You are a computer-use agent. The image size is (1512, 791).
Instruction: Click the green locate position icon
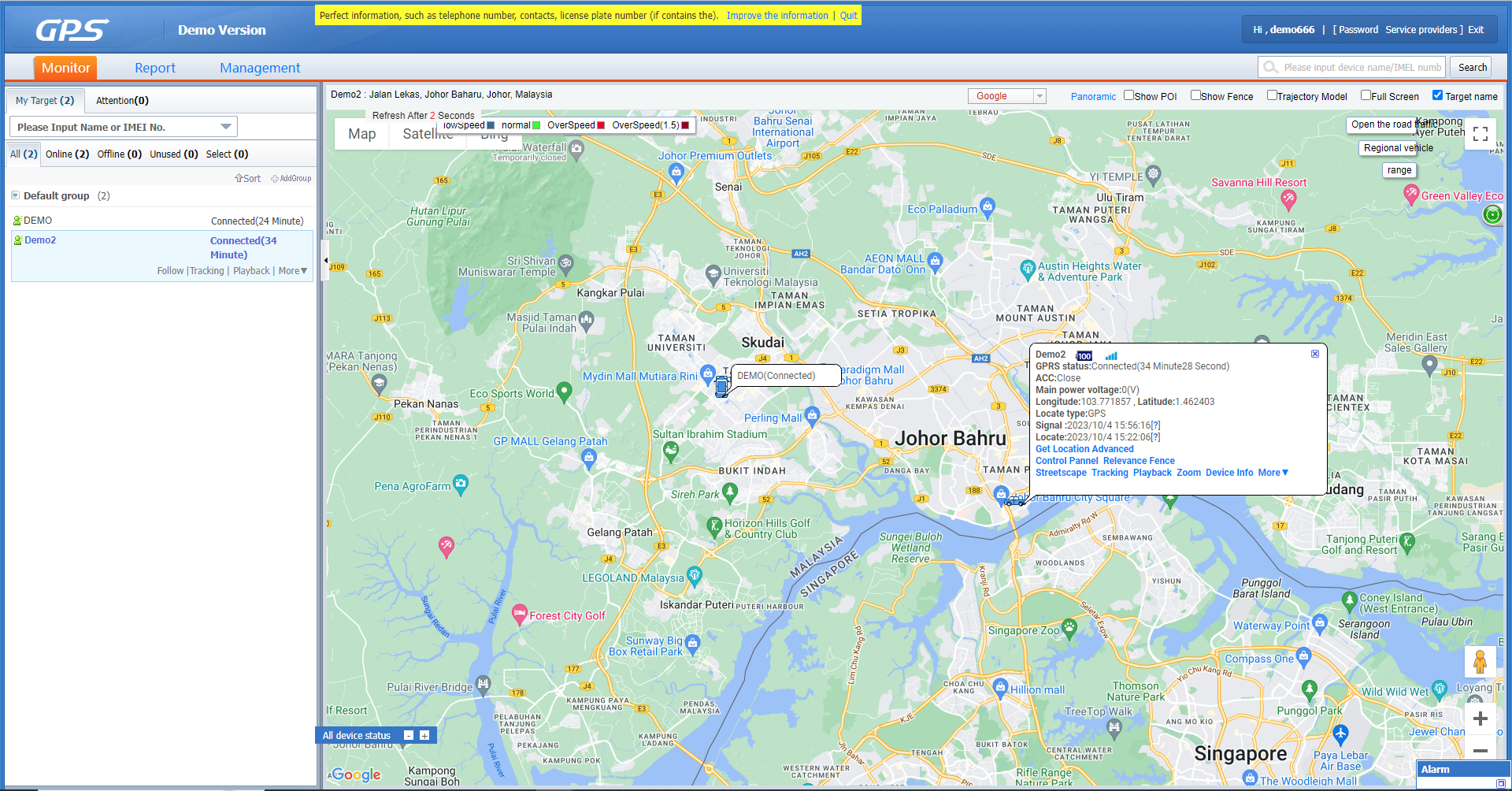click(1492, 214)
